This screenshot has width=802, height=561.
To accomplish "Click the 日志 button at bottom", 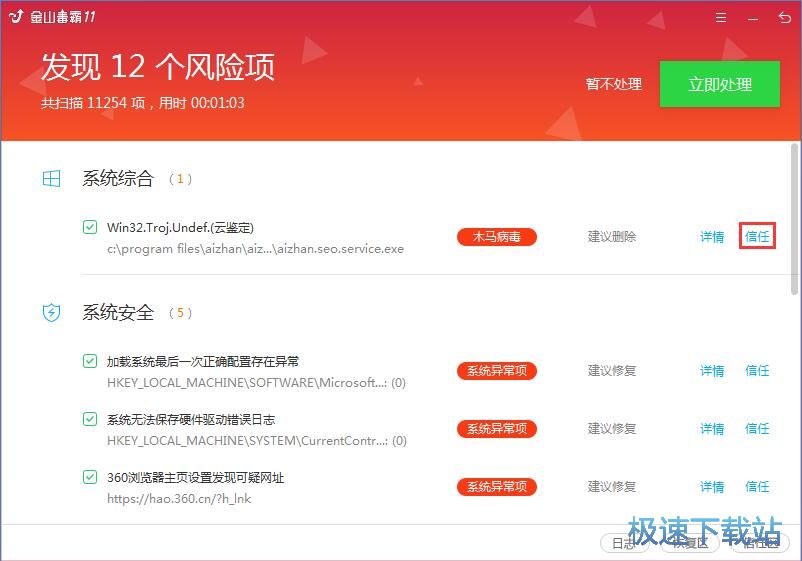I will [x=624, y=544].
